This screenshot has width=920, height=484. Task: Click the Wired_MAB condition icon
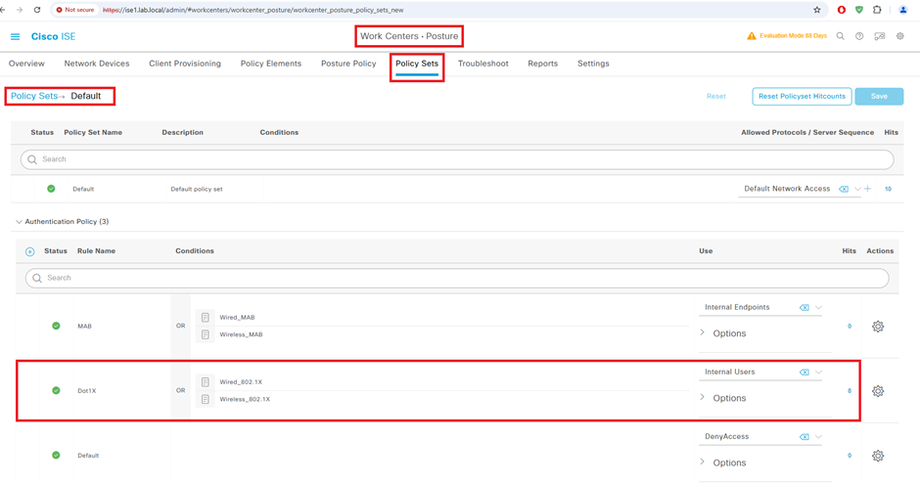click(x=205, y=317)
